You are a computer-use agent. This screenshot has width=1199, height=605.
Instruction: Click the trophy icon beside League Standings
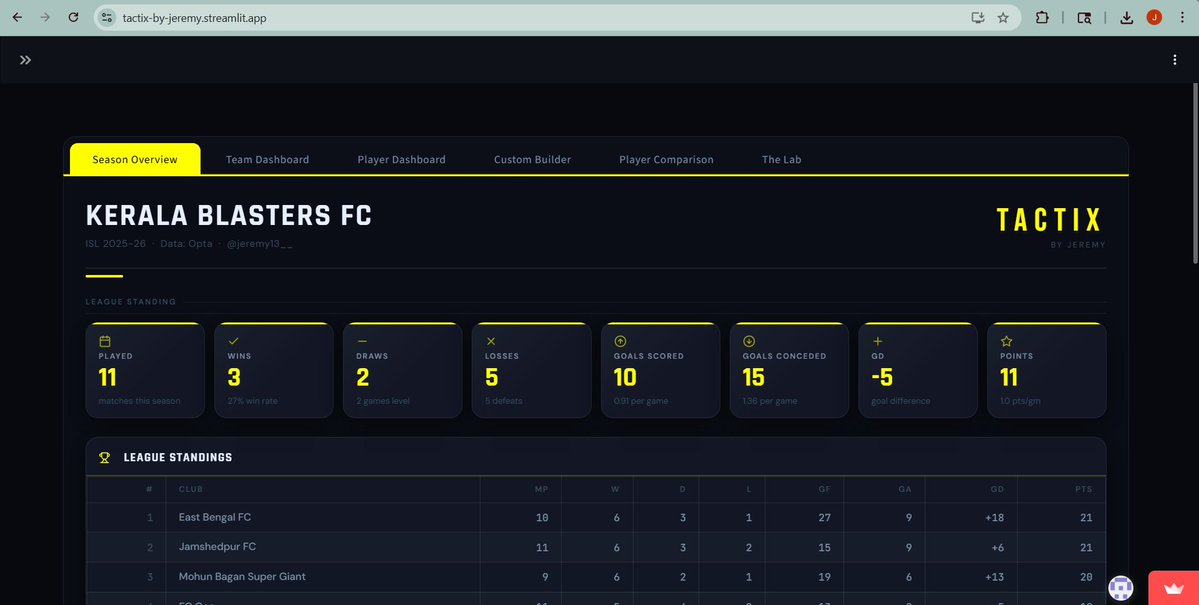click(105, 457)
